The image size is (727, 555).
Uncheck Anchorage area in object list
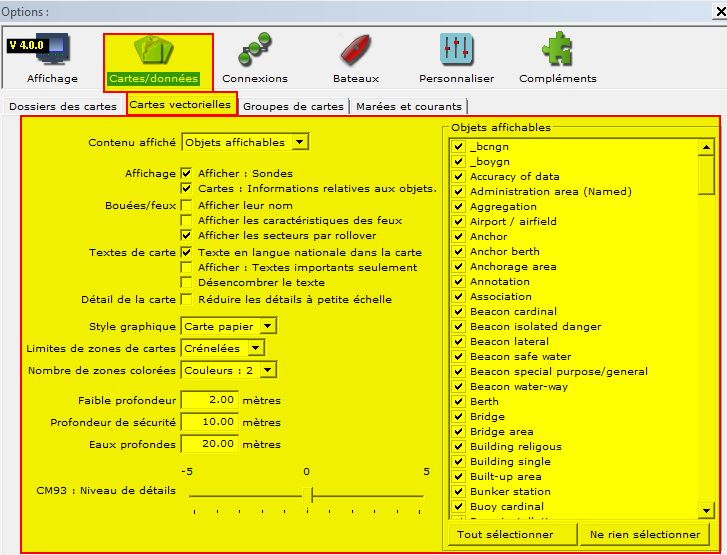click(x=458, y=267)
